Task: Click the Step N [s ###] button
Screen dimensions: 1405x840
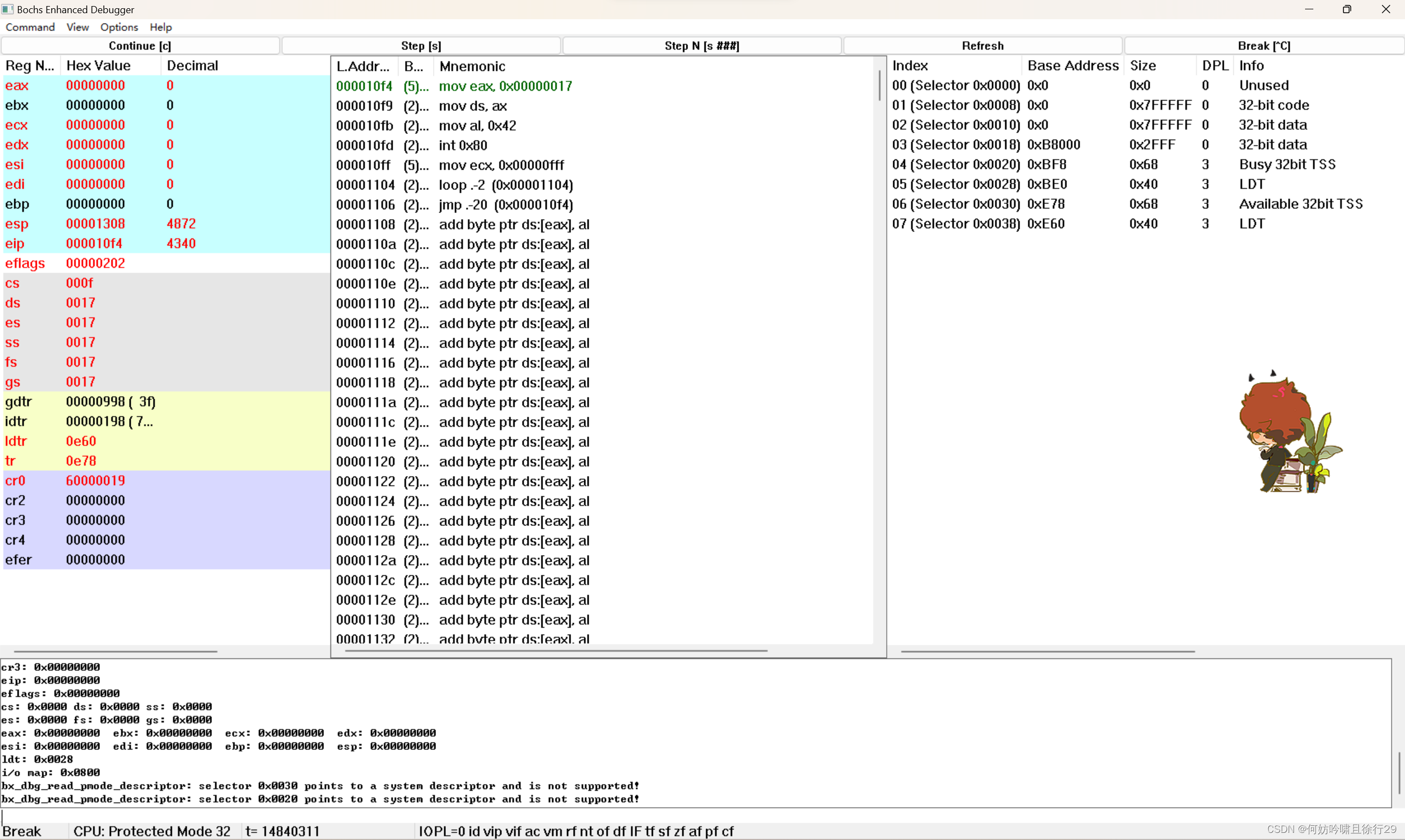Action: 701,46
